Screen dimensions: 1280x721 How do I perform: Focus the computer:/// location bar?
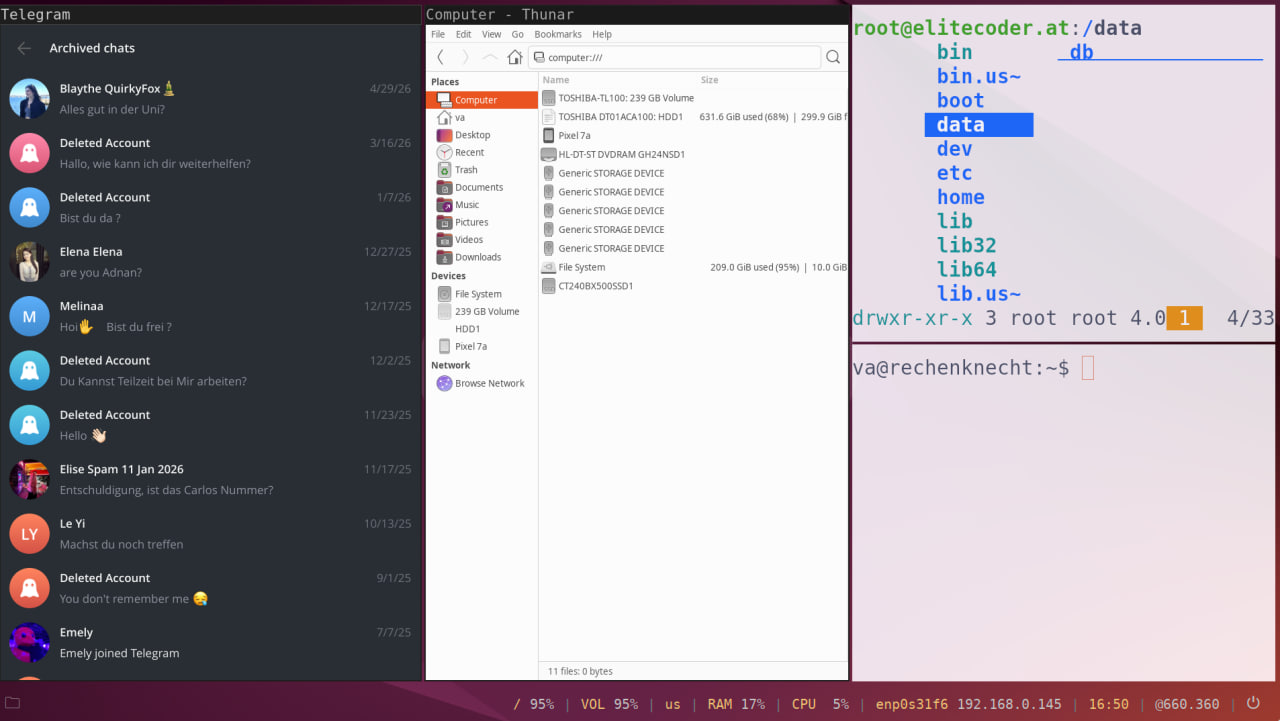[674, 57]
